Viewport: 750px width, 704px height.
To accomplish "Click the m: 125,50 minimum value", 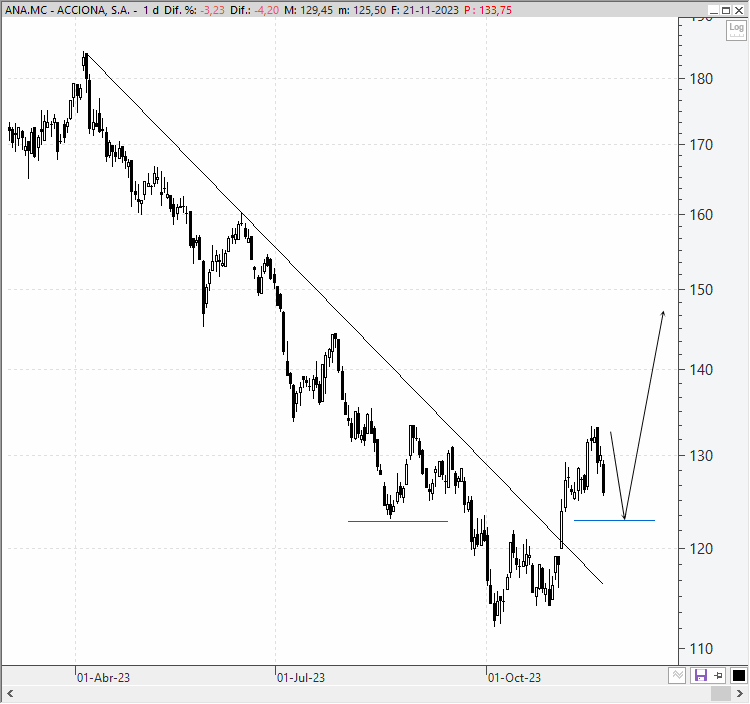I will tap(362, 10).
